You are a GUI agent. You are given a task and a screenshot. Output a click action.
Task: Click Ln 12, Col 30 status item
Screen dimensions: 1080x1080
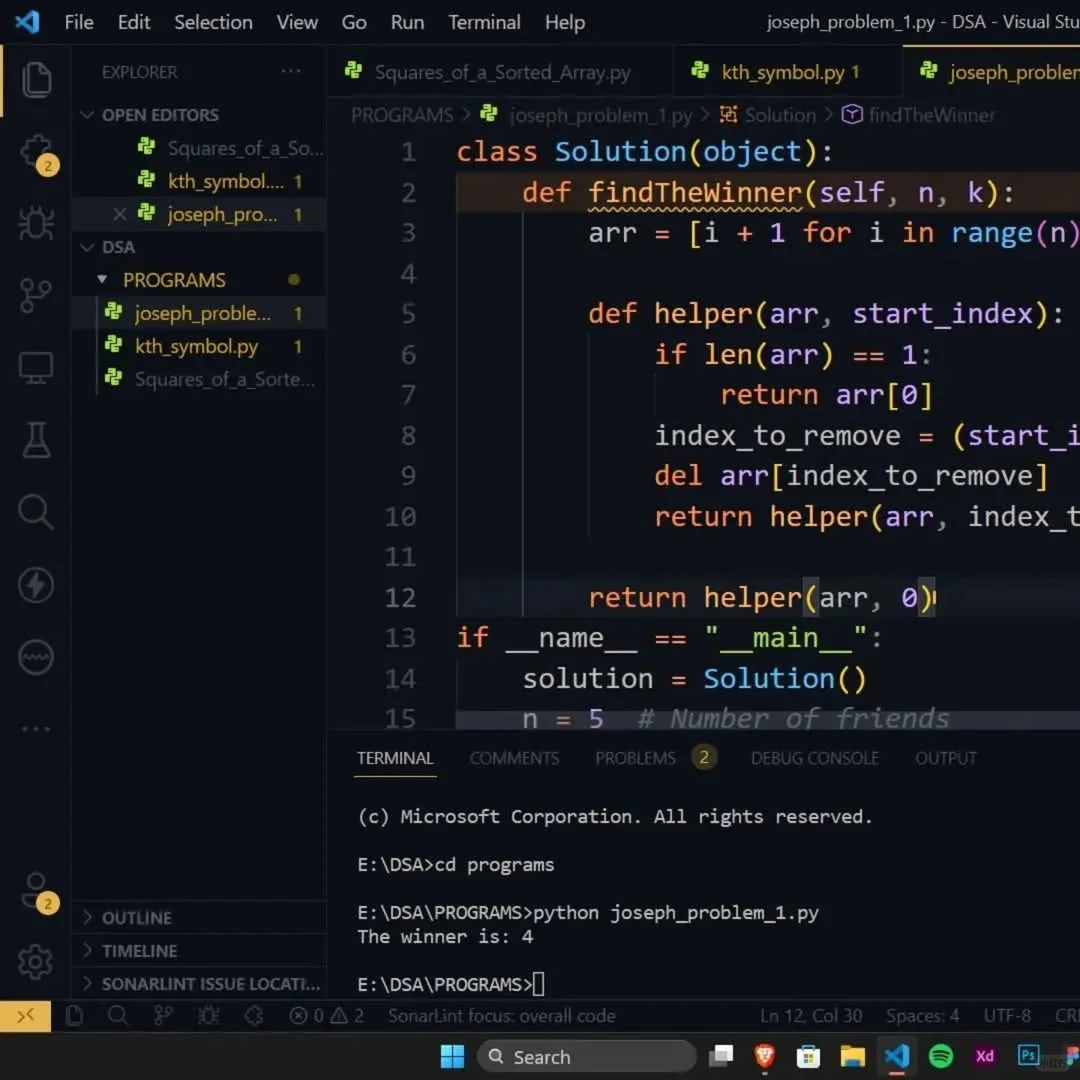pyautogui.click(x=811, y=1016)
